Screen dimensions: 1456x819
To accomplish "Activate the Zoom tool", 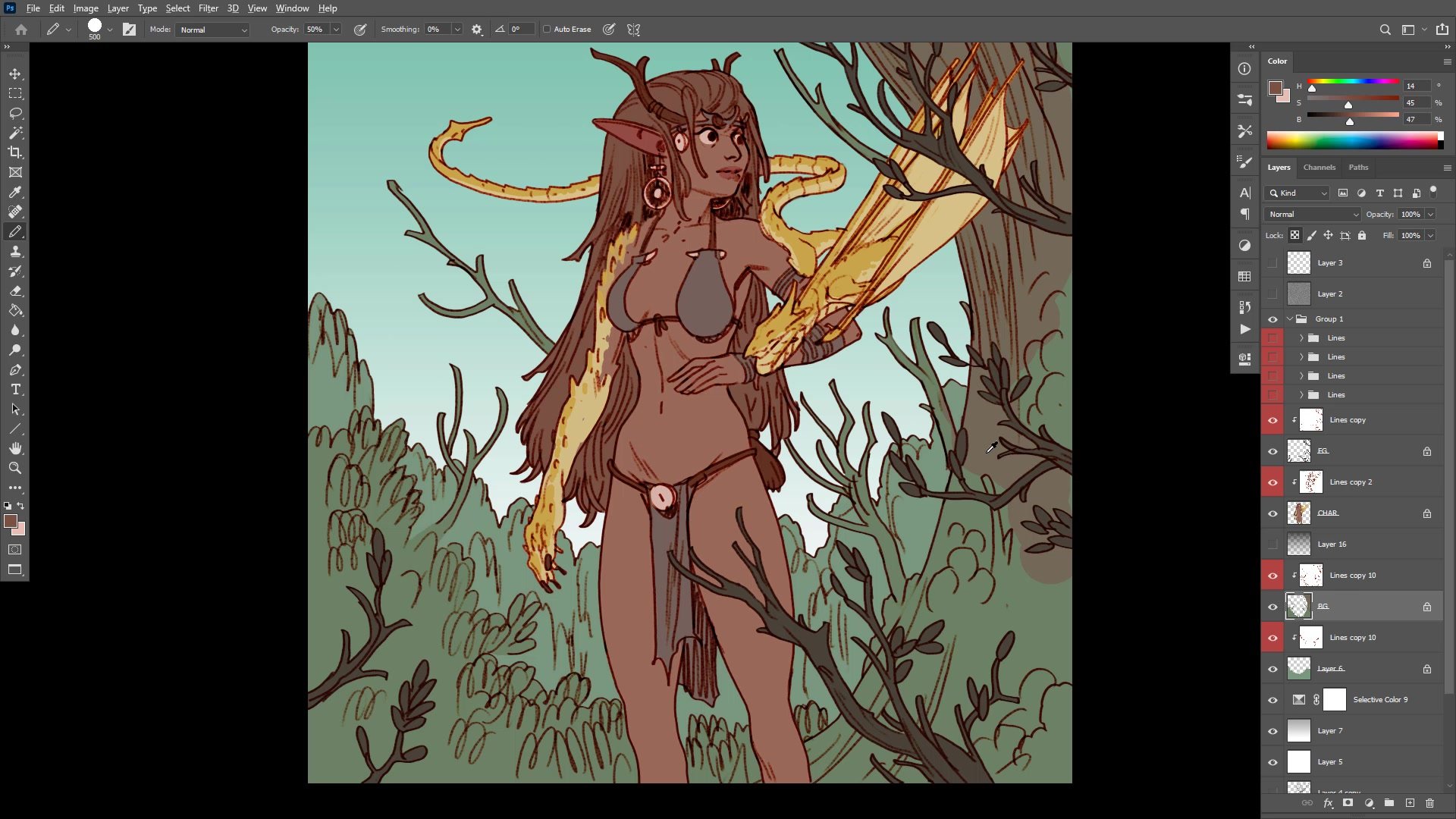I will click(x=15, y=468).
